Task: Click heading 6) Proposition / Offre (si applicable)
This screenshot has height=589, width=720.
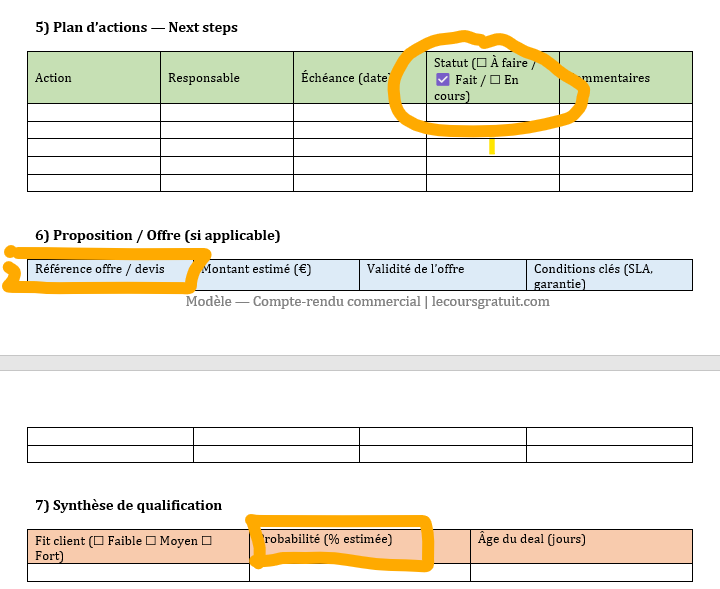Action: point(157,235)
